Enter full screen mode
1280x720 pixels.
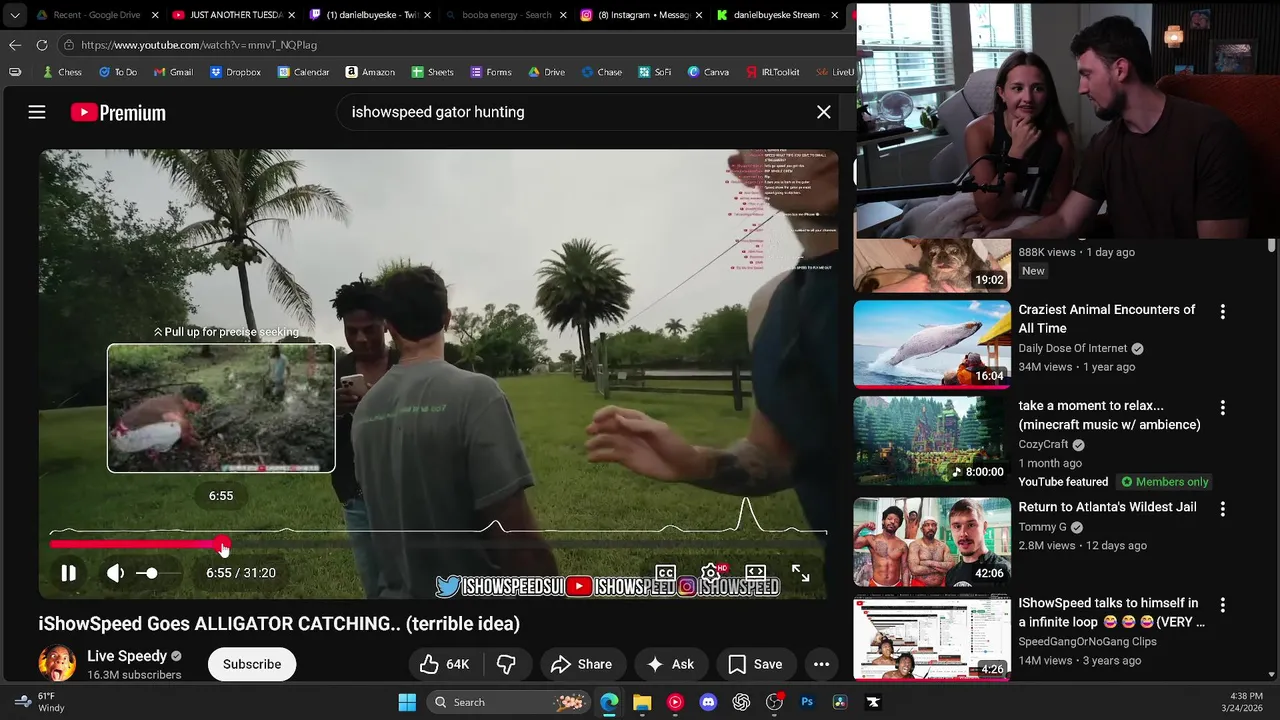(801, 573)
